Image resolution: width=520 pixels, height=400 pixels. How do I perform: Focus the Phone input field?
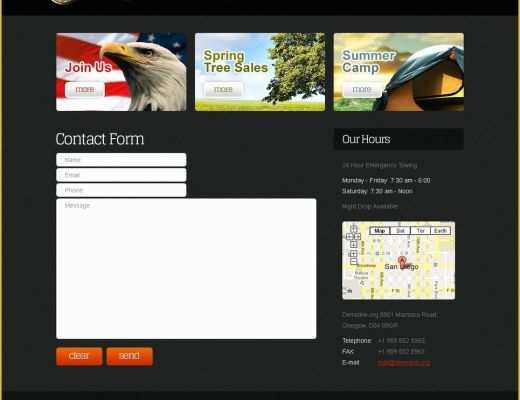pos(121,190)
